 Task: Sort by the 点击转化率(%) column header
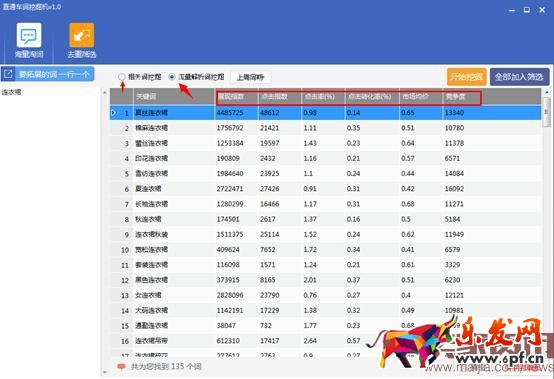point(372,96)
